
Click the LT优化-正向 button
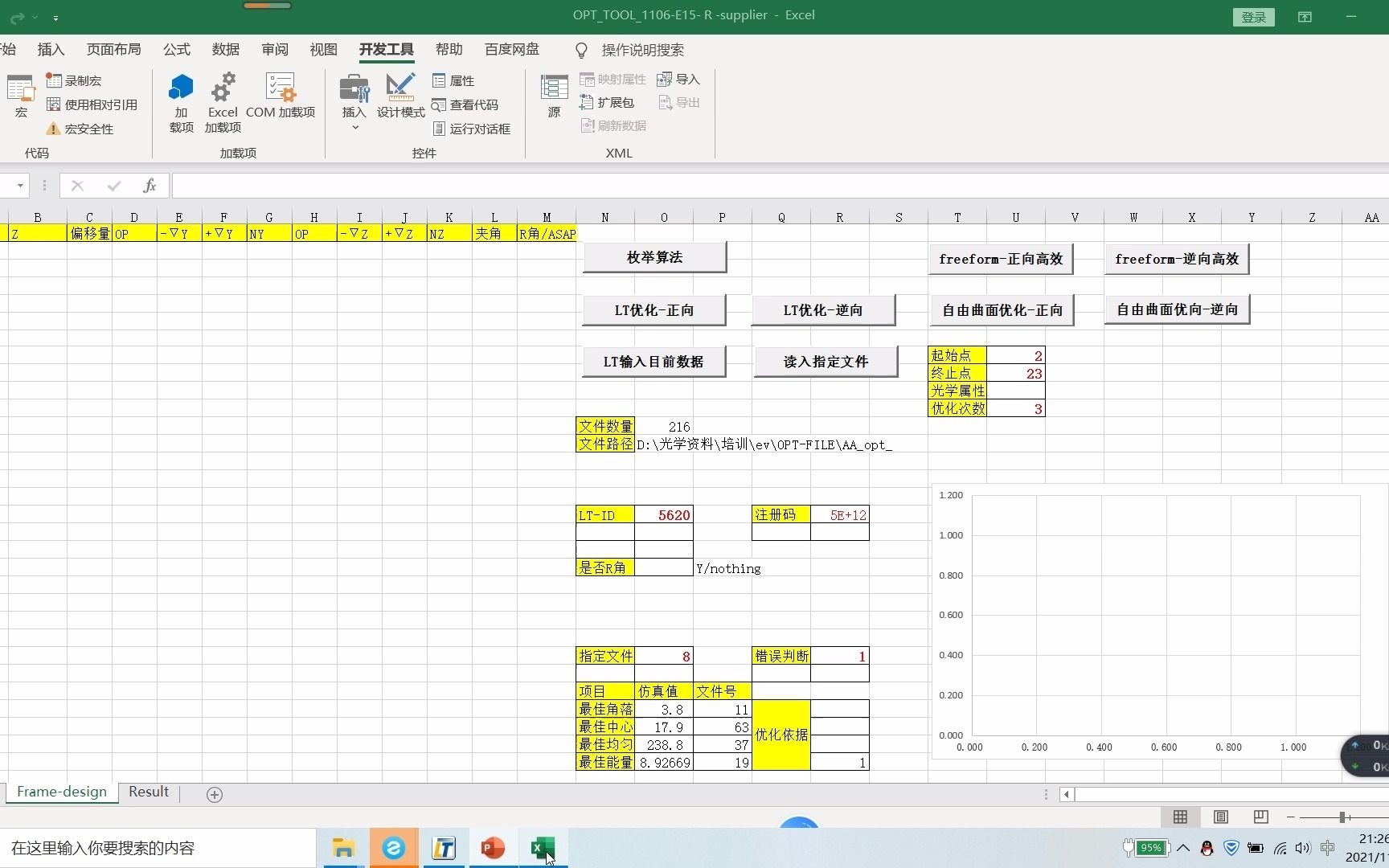tap(654, 310)
